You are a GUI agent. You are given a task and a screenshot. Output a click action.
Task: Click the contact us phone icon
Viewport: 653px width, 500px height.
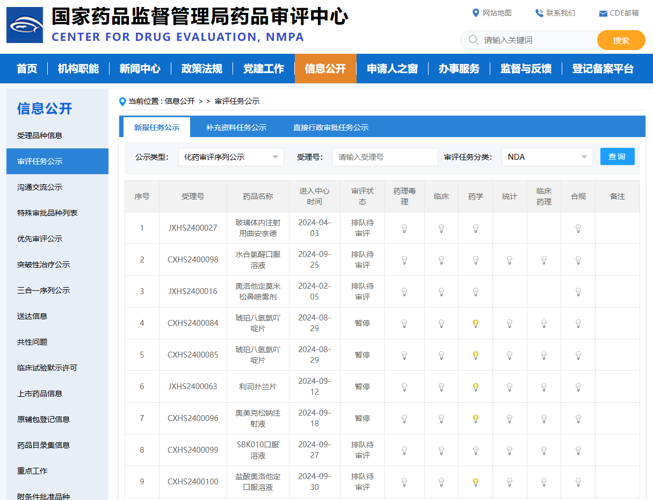(539, 13)
